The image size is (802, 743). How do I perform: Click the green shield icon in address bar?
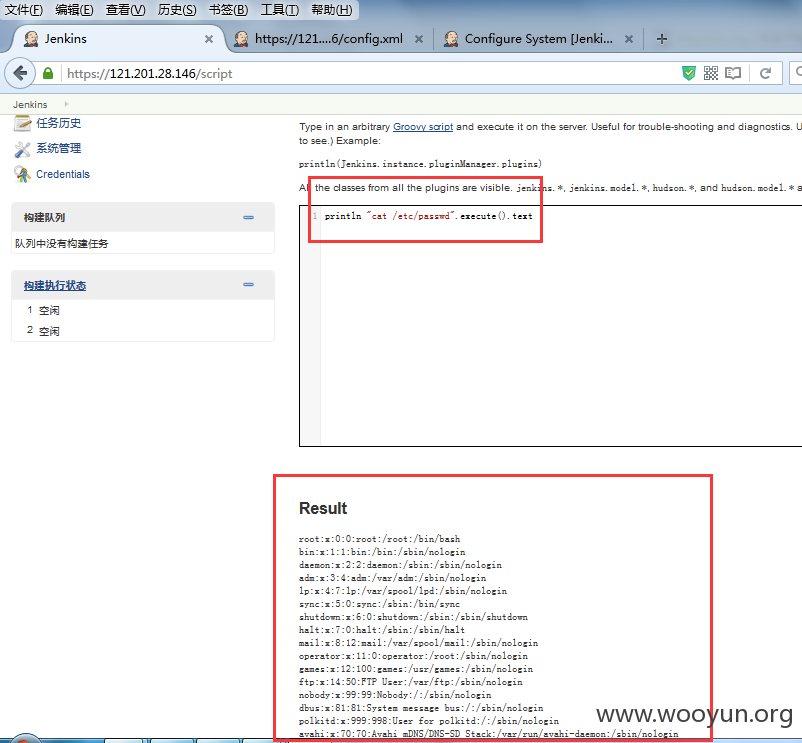(688, 74)
